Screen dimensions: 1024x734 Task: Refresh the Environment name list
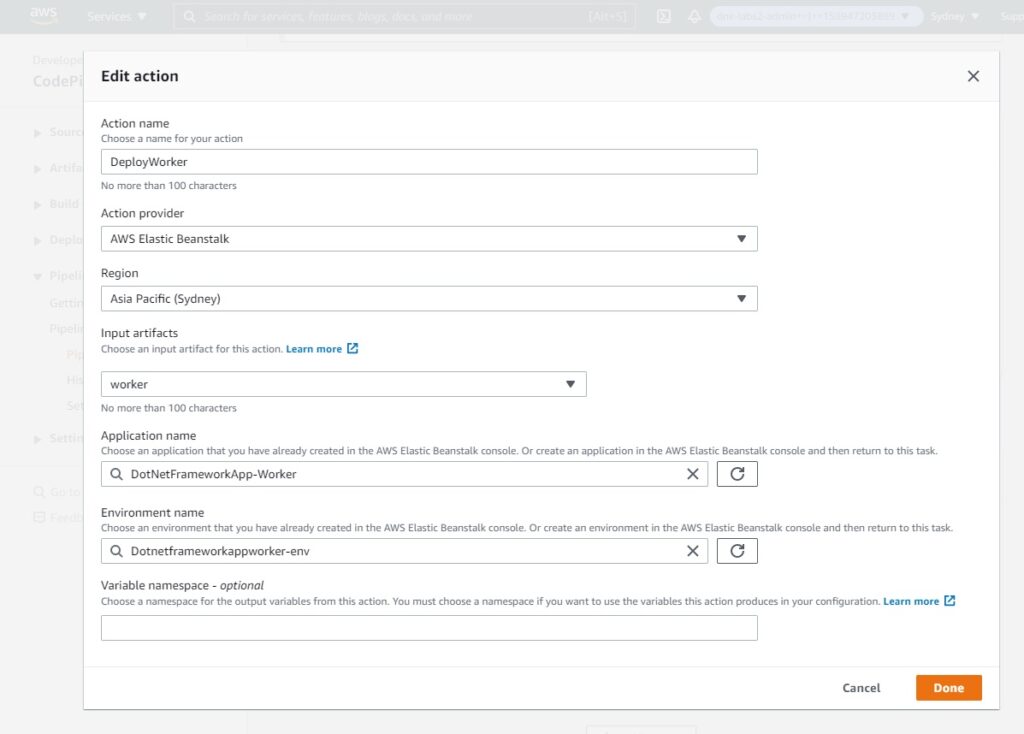737,550
